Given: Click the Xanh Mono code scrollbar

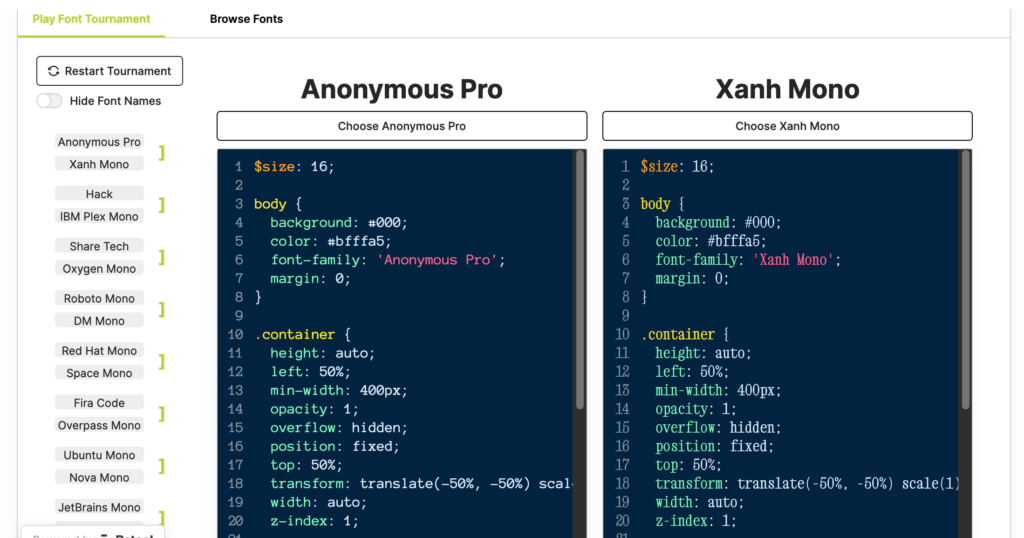Looking at the screenshot, I should pyautogui.click(x=966, y=280).
